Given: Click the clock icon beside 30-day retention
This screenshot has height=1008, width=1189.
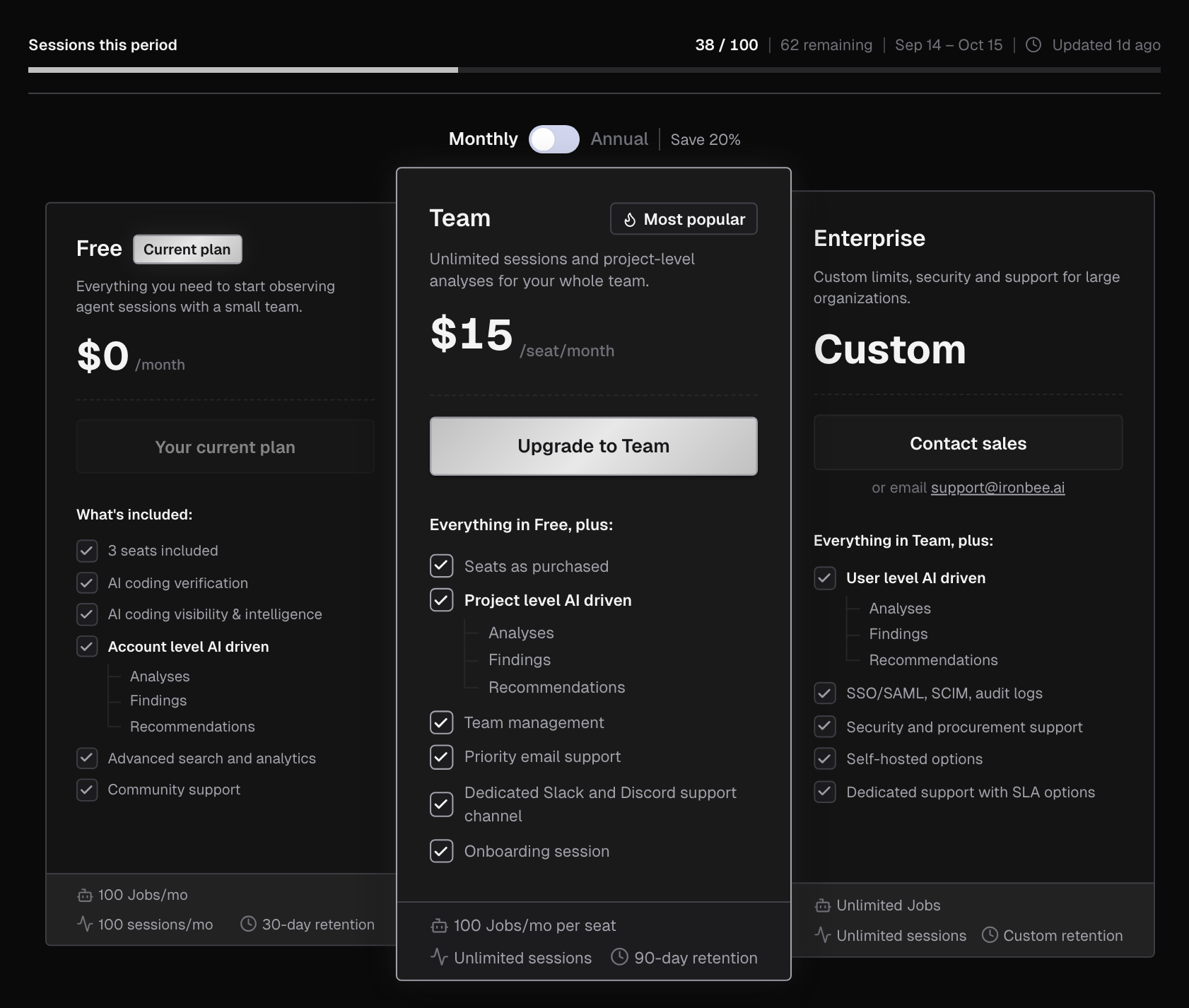Looking at the screenshot, I should (x=248, y=924).
